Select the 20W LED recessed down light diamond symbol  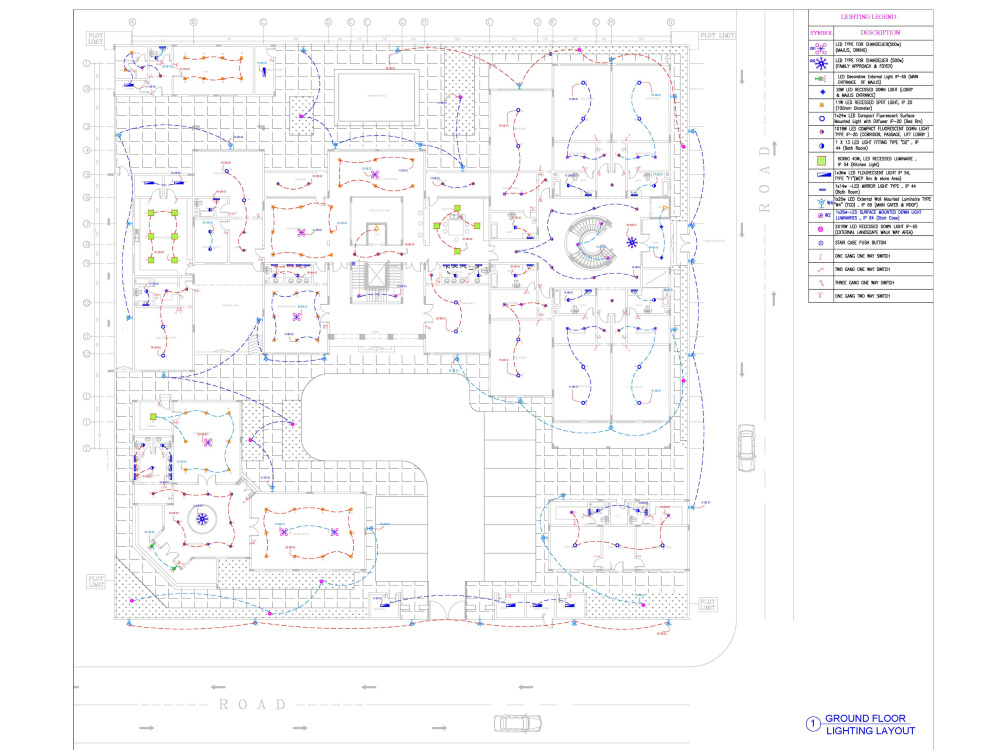pyautogui.click(x=822, y=93)
